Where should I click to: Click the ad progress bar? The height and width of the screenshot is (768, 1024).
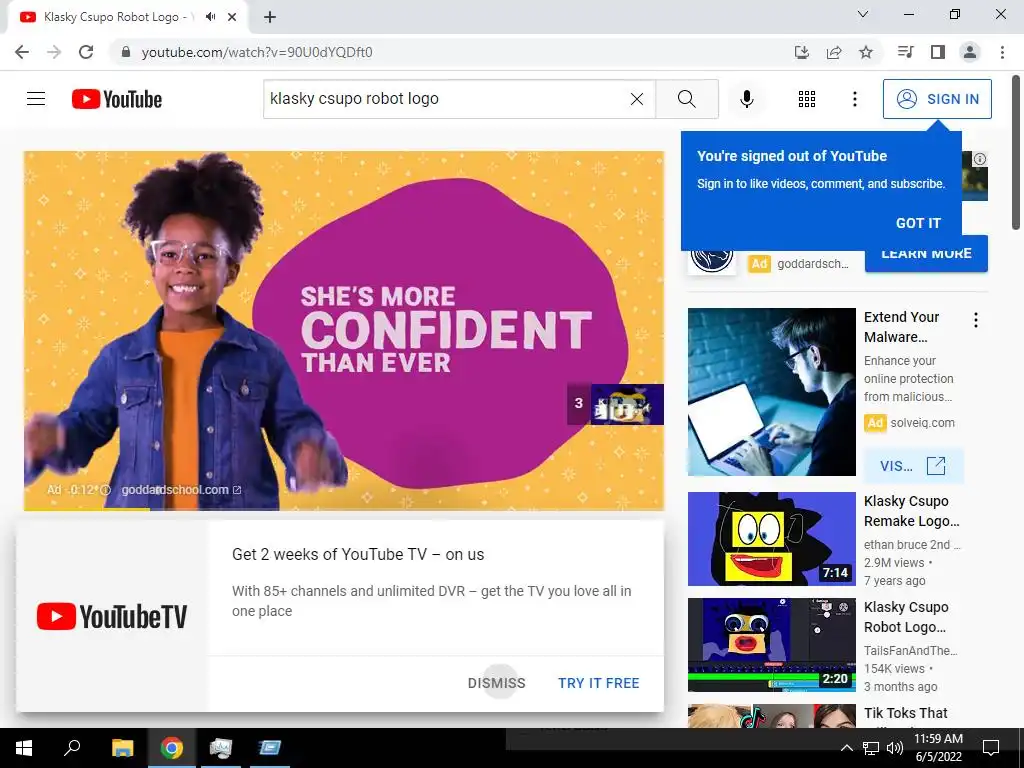tap(344, 509)
